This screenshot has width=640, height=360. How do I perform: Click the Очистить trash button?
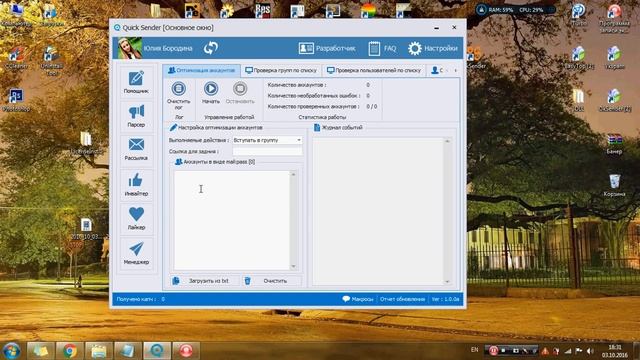point(271,281)
